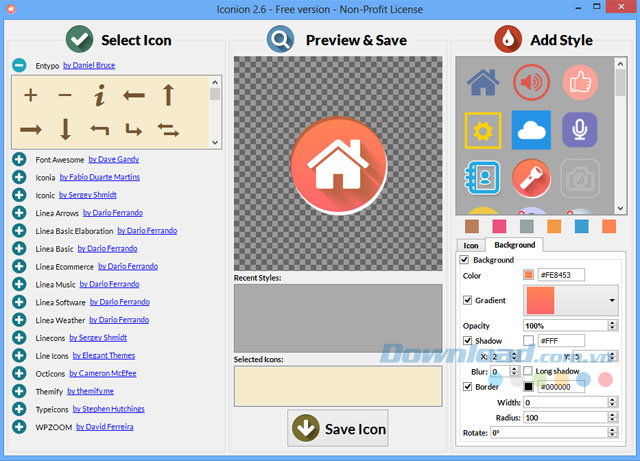Viewport: 640px width, 461px height.
Task: Collapse the Entypo icon set
Action: tap(19, 66)
